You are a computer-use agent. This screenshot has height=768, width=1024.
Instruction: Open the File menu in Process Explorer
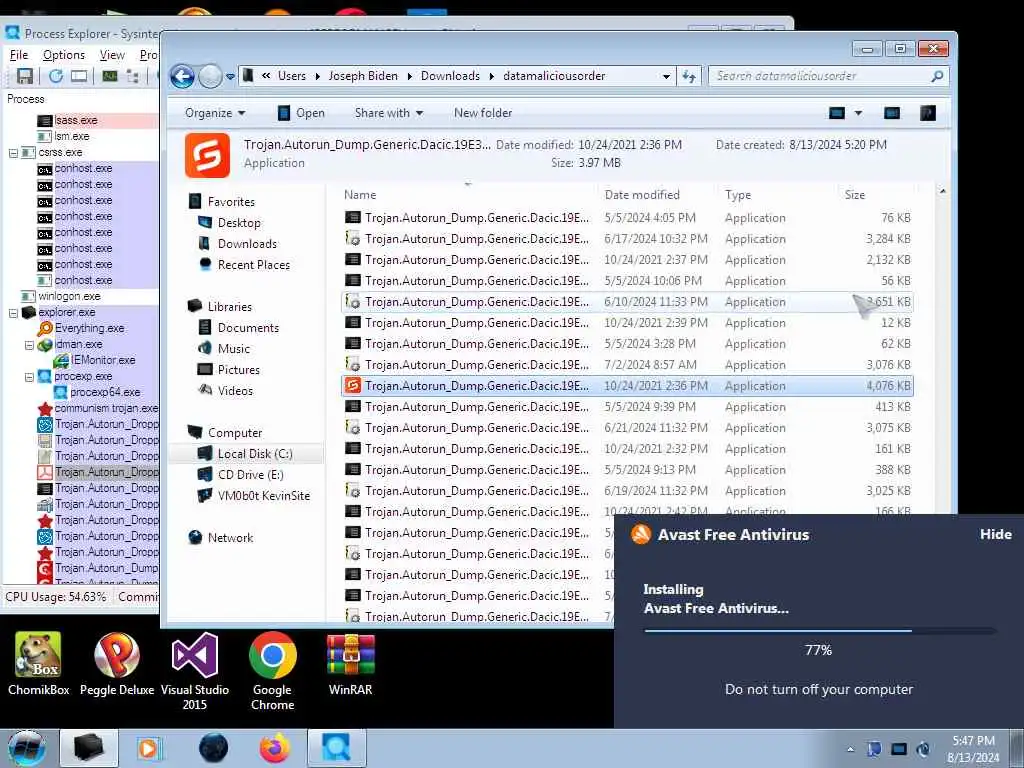tap(19, 55)
